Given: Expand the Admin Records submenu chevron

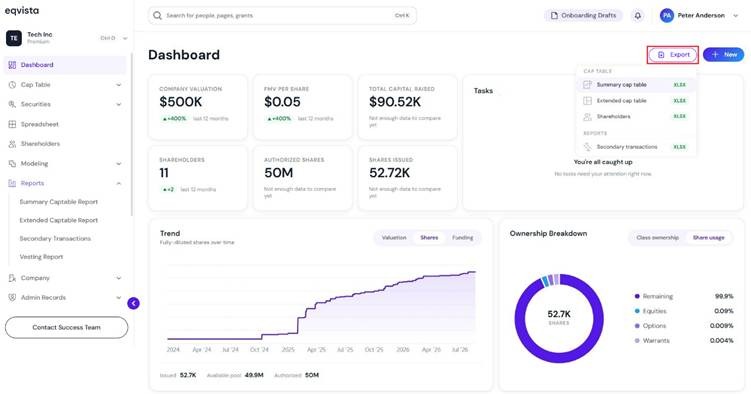Looking at the screenshot, I should [x=118, y=298].
